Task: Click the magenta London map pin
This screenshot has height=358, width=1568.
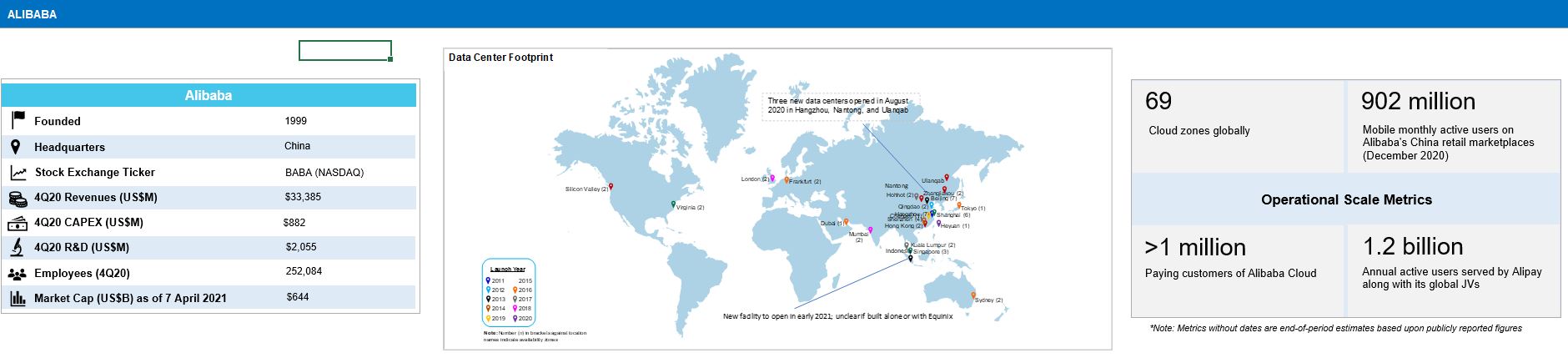Action: pyautogui.click(x=772, y=179)
